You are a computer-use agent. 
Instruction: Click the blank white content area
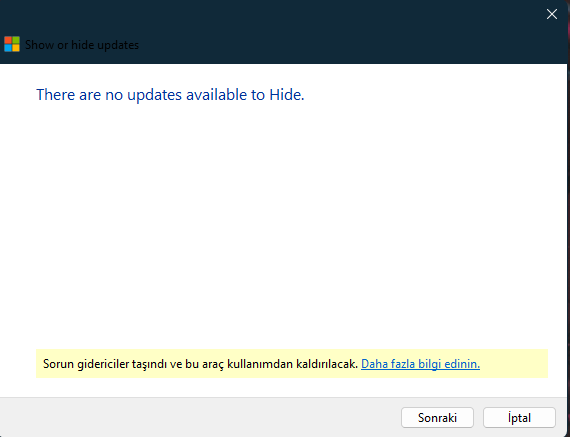(x=284, y=218)
